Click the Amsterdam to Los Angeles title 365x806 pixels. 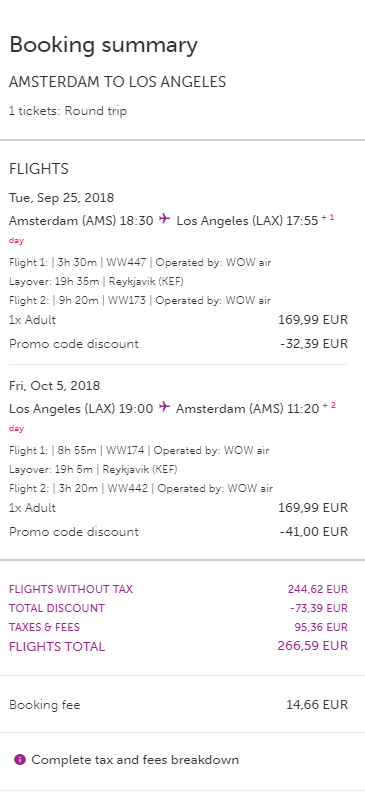coord(117,82)
